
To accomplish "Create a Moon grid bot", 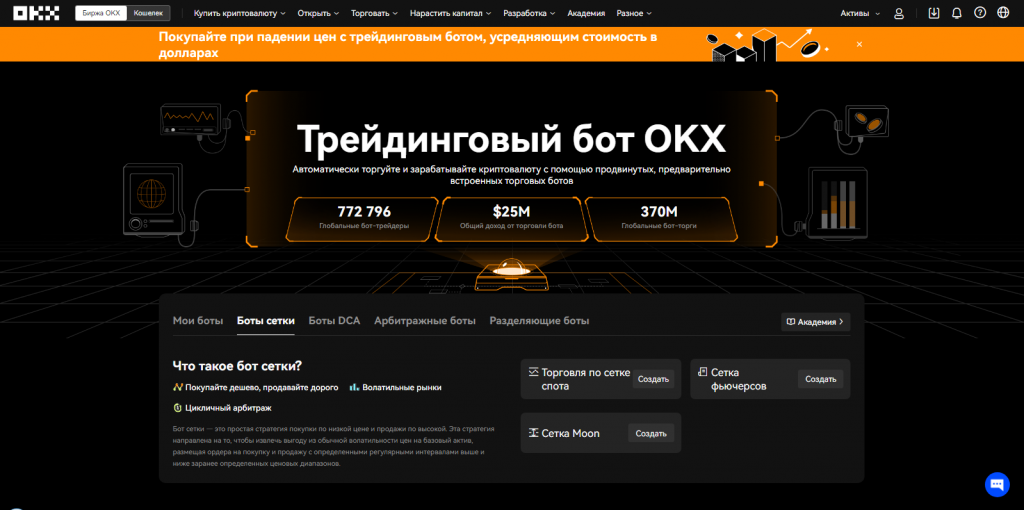I will pos(651,433).
